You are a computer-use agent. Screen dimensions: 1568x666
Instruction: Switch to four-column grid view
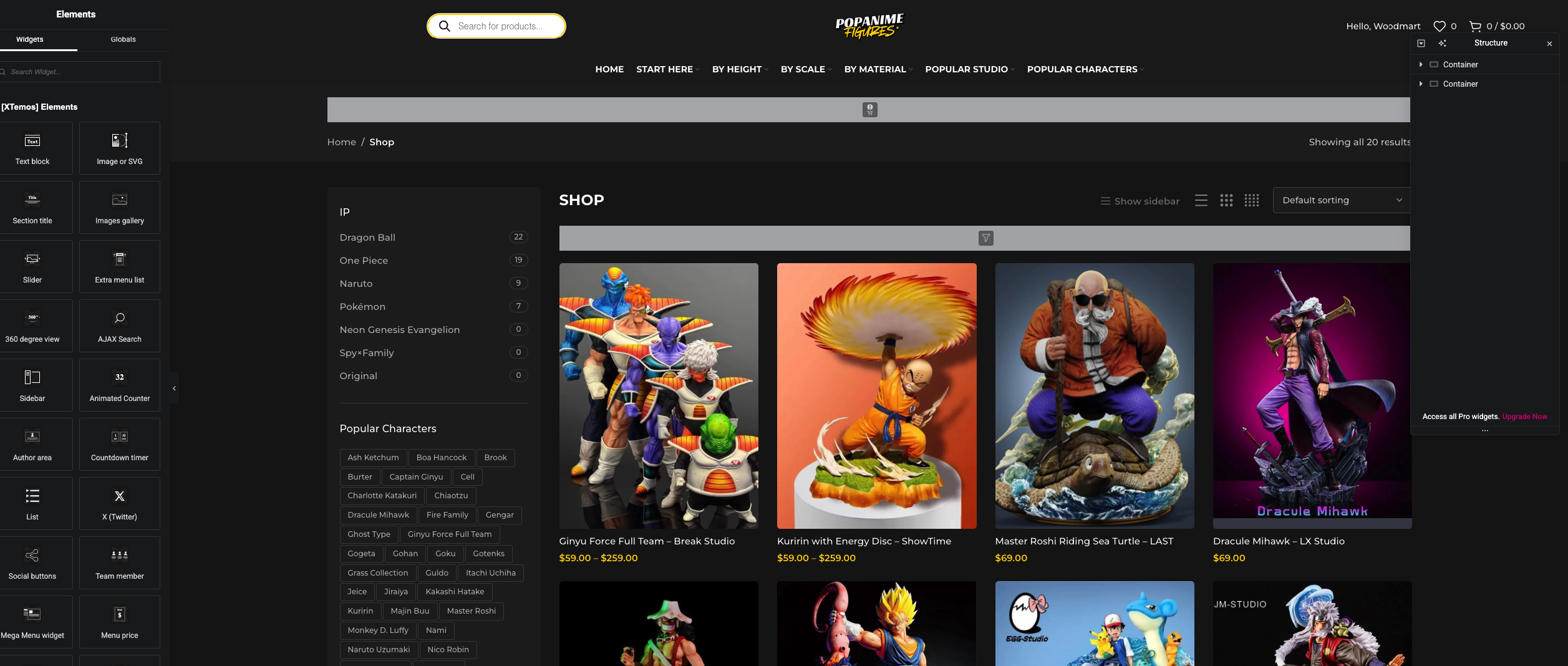click(1252, 200)
